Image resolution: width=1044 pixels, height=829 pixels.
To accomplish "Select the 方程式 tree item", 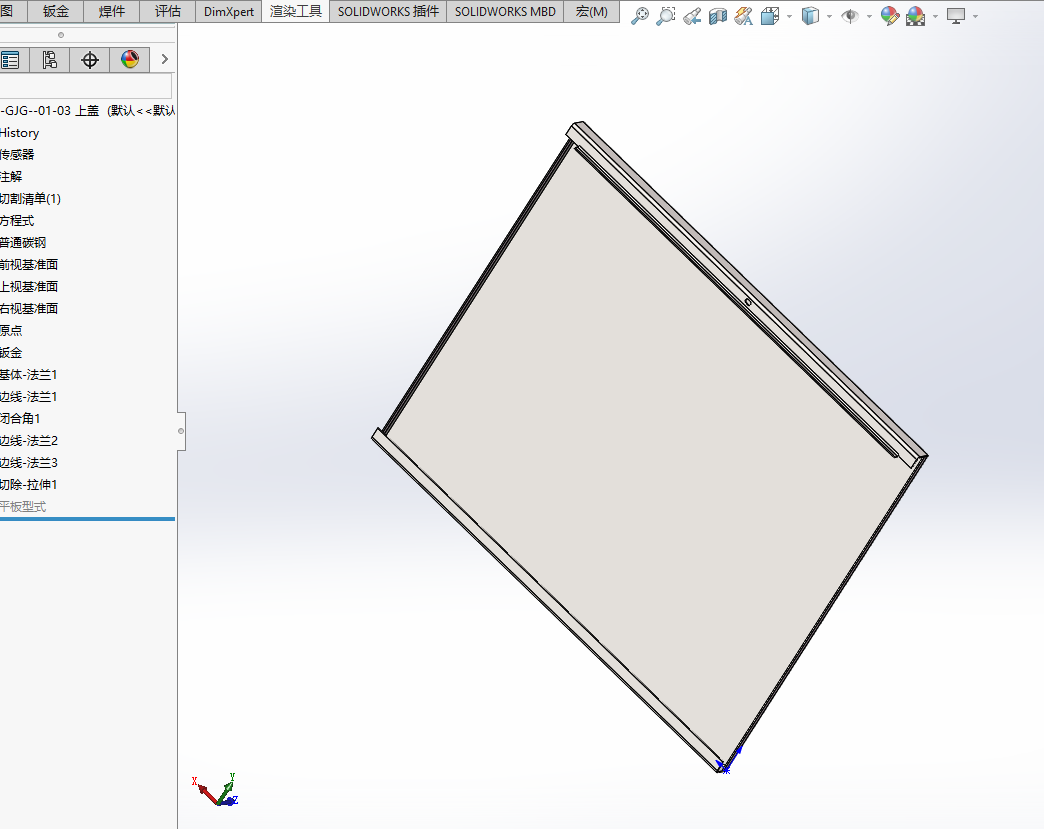I will [x=17, y=220].
